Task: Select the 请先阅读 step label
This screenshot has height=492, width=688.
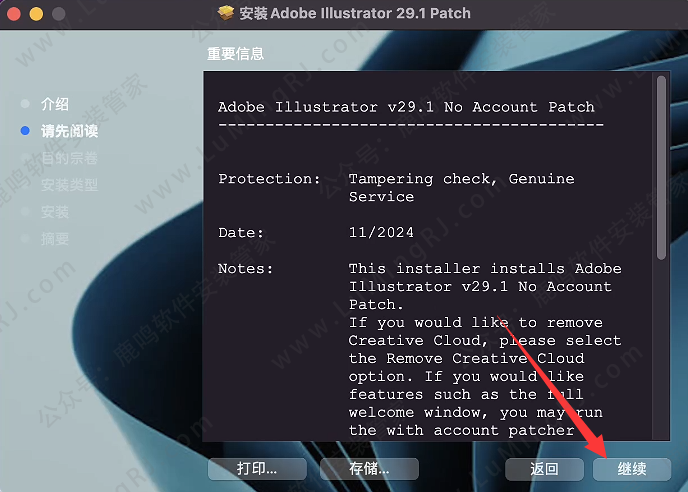Action: point(69,131)
